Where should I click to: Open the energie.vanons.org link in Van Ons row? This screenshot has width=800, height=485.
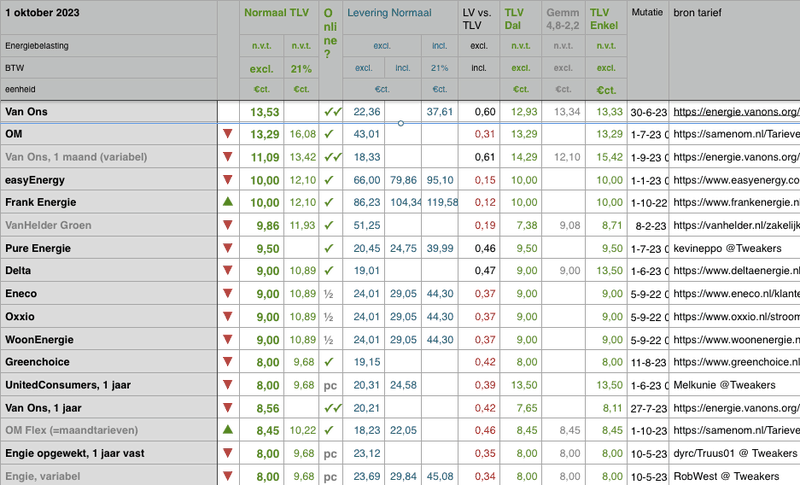[736, 112]
